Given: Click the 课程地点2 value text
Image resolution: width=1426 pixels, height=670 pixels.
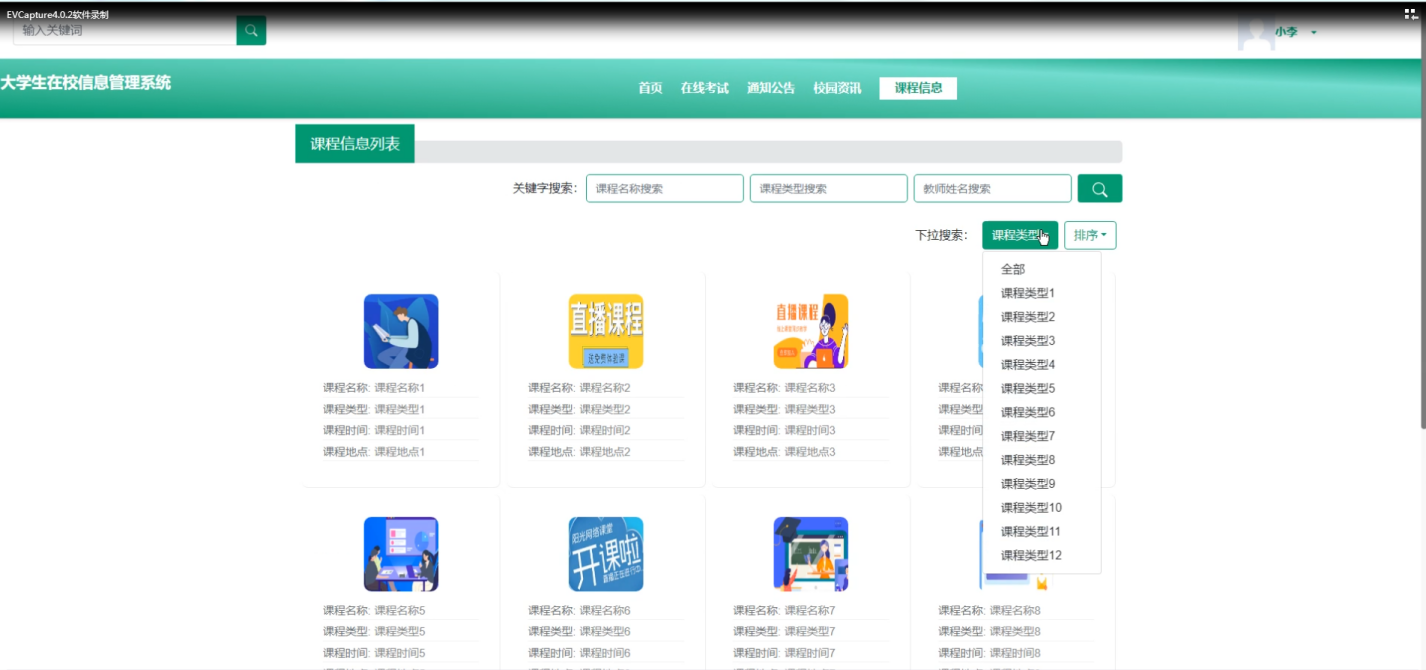Looking at the screenshot, I should coord(605,452).
